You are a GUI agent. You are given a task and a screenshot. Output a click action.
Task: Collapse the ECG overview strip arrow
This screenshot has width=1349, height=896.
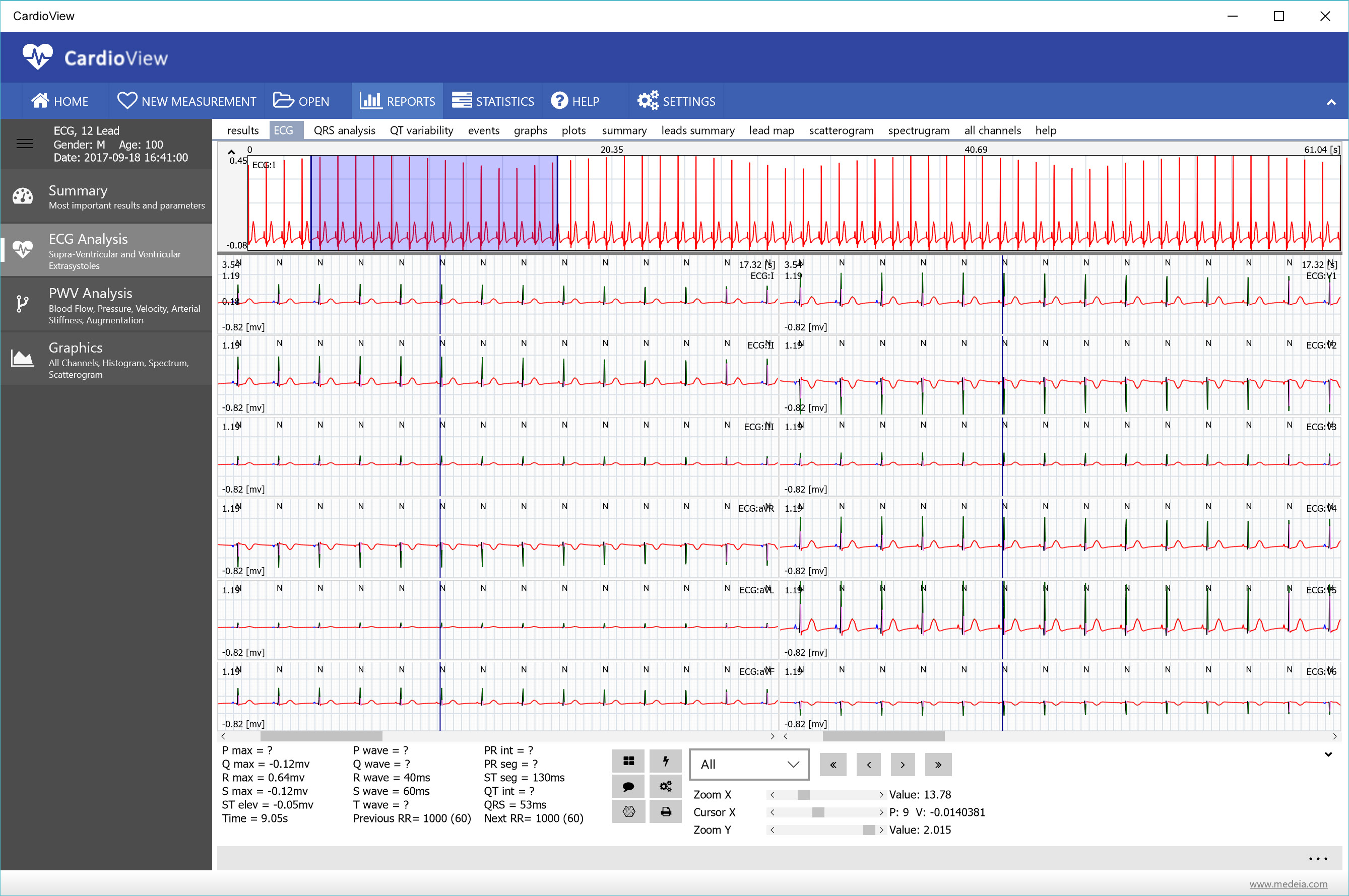[231, 152]
